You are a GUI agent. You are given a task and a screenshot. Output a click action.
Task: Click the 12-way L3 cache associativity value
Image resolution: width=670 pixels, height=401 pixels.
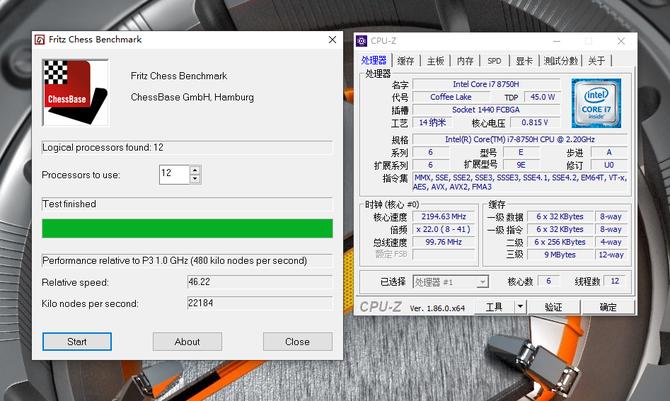611,255
